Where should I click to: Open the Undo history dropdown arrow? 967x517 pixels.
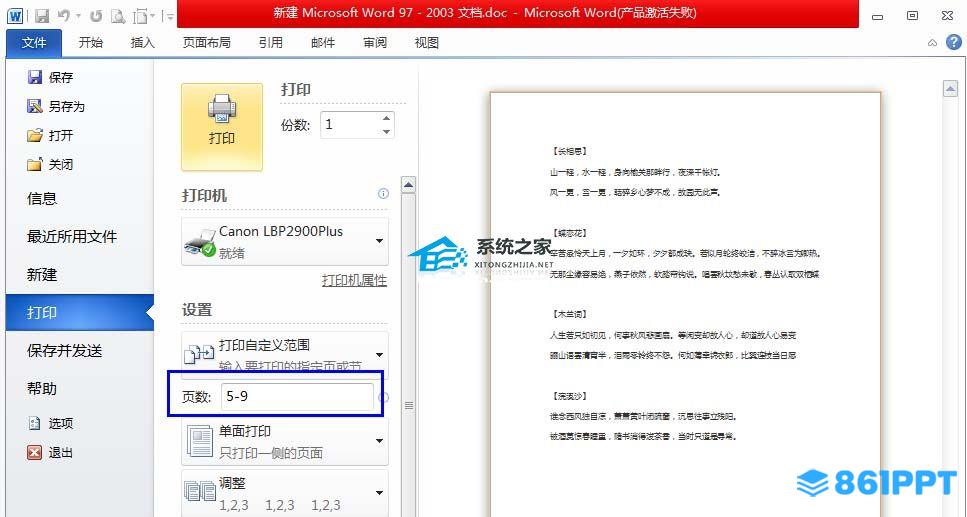(78, 17)
